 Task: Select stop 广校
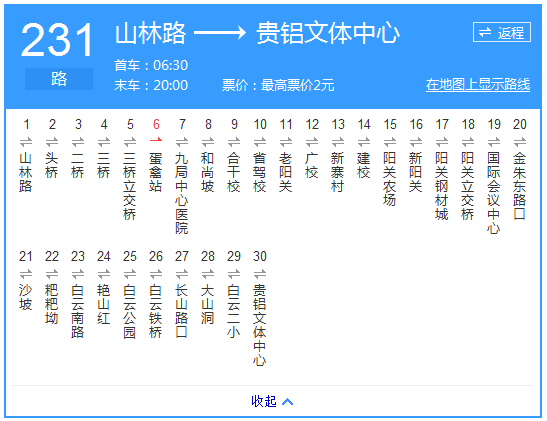(312, 165)
